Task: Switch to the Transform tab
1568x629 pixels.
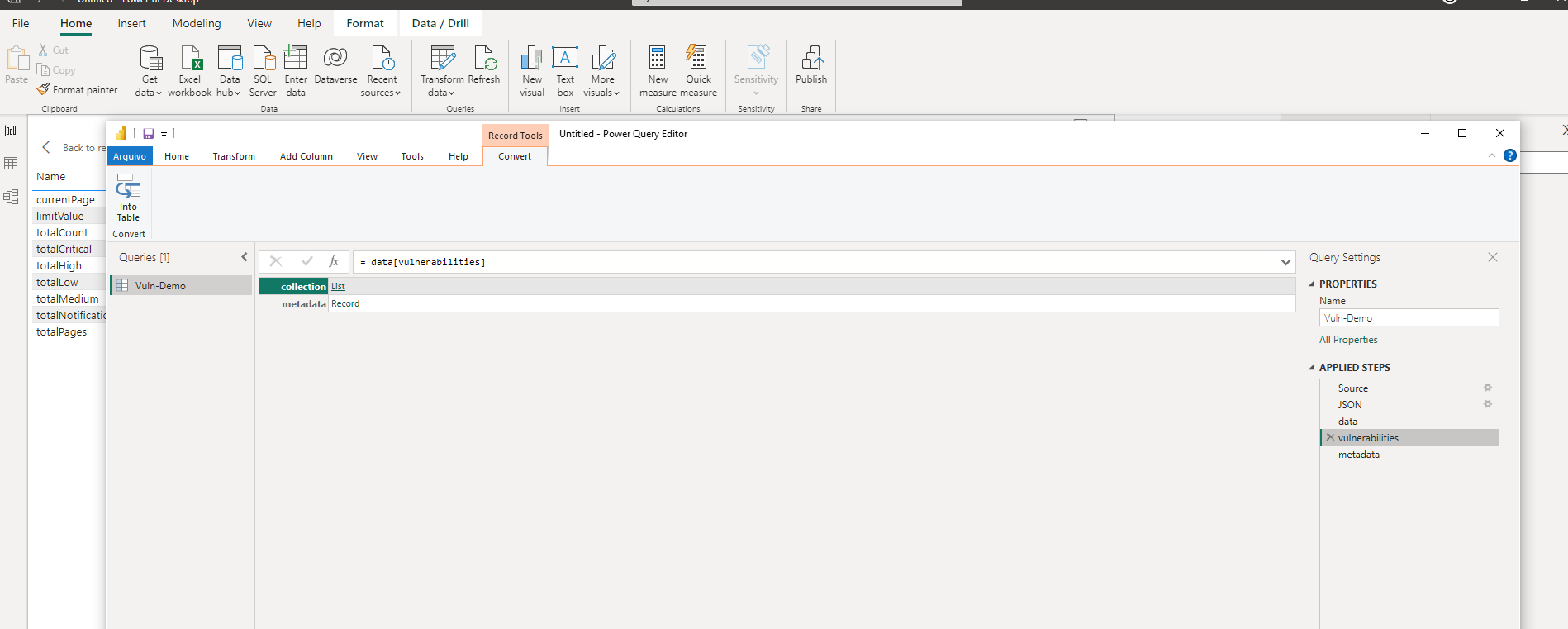Action: (234, 156)
